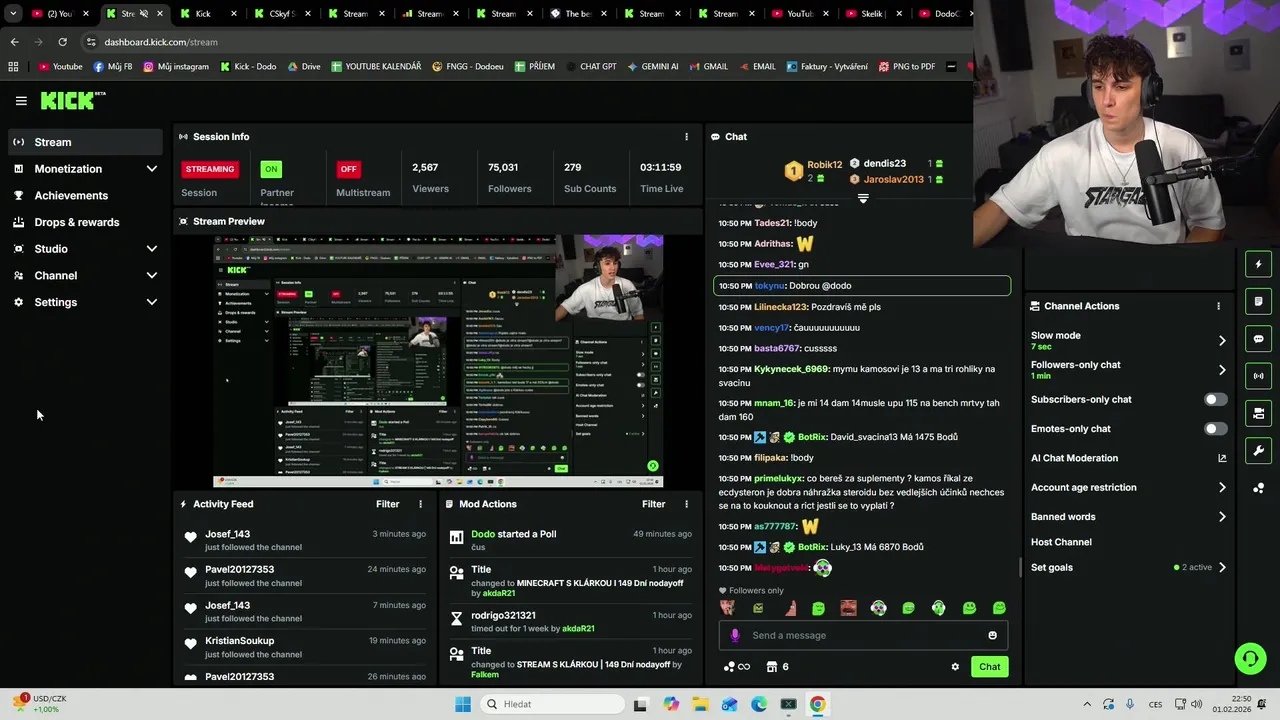
Task: Click the three-dots cluster icon in right sidebar
Action: pos(1259,488)
